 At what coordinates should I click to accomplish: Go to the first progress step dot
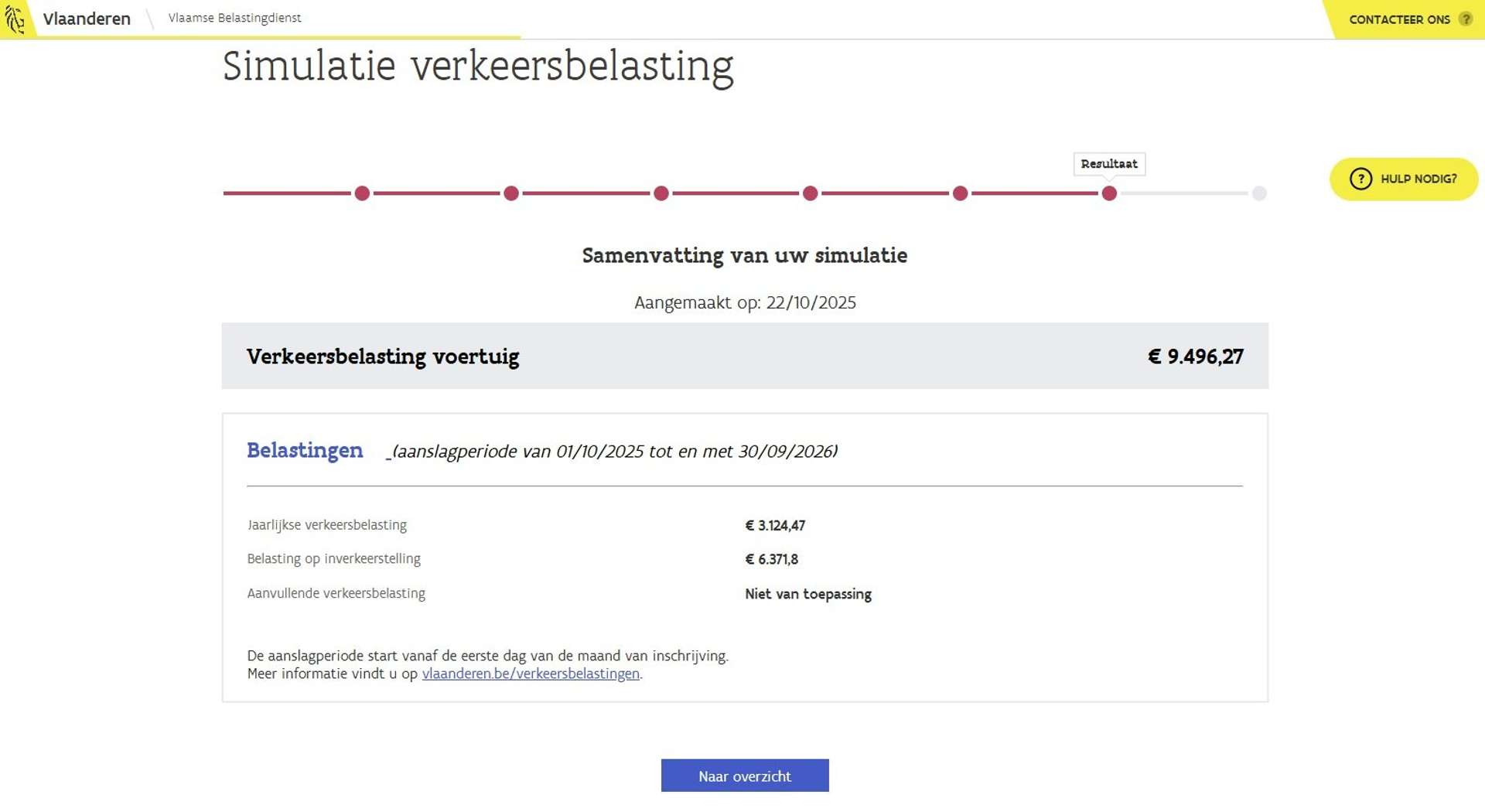click(x=362, y=193)
